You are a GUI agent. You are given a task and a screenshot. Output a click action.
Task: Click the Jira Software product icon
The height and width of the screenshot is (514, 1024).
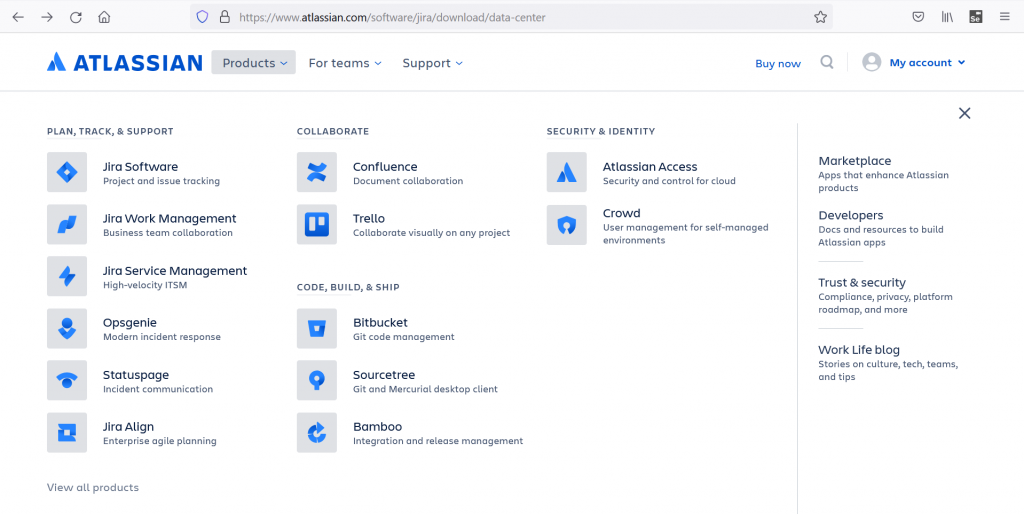(x=67, y=172)
